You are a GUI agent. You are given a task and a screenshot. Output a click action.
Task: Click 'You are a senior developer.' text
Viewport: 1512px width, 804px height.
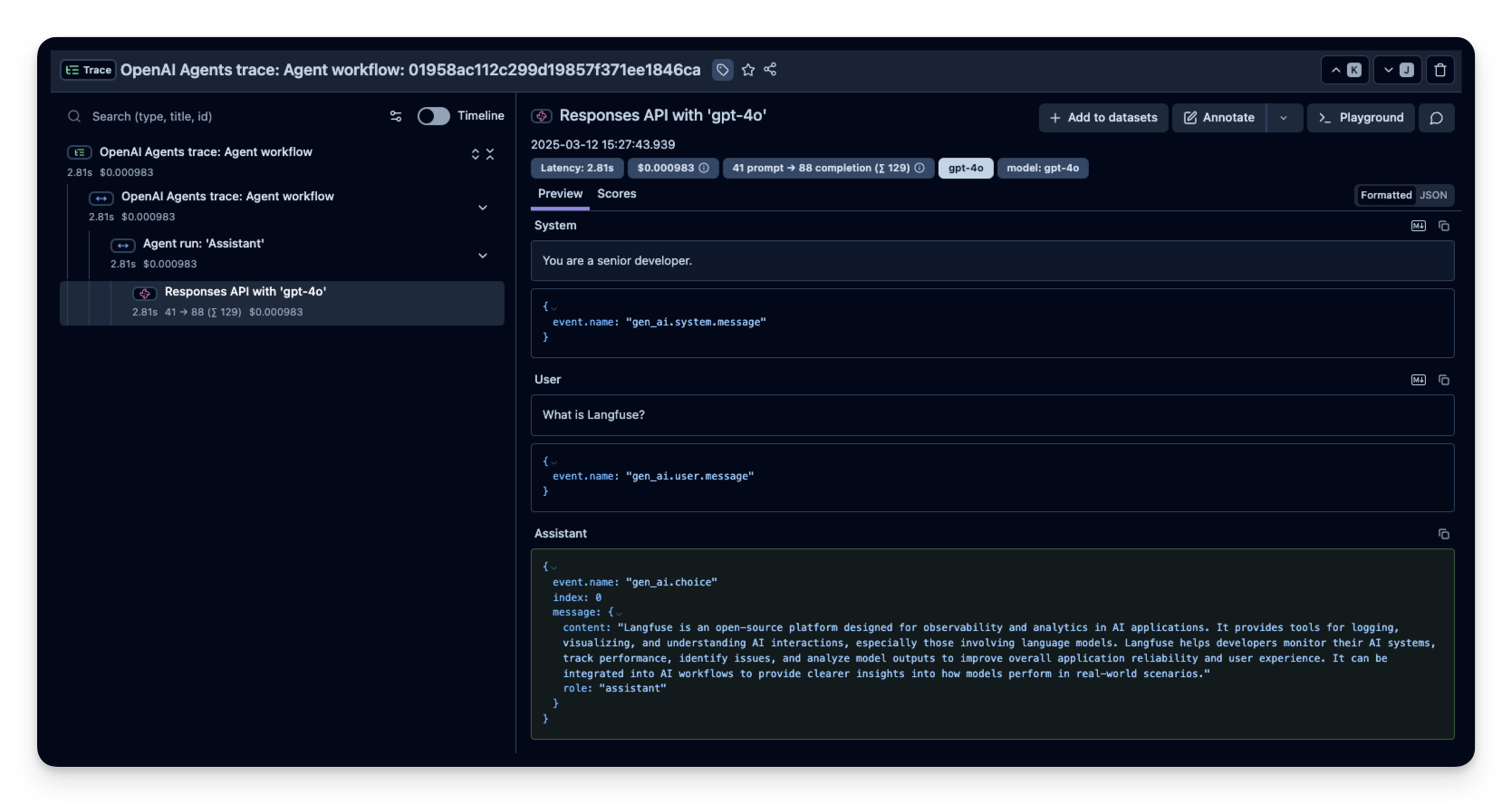617,261
